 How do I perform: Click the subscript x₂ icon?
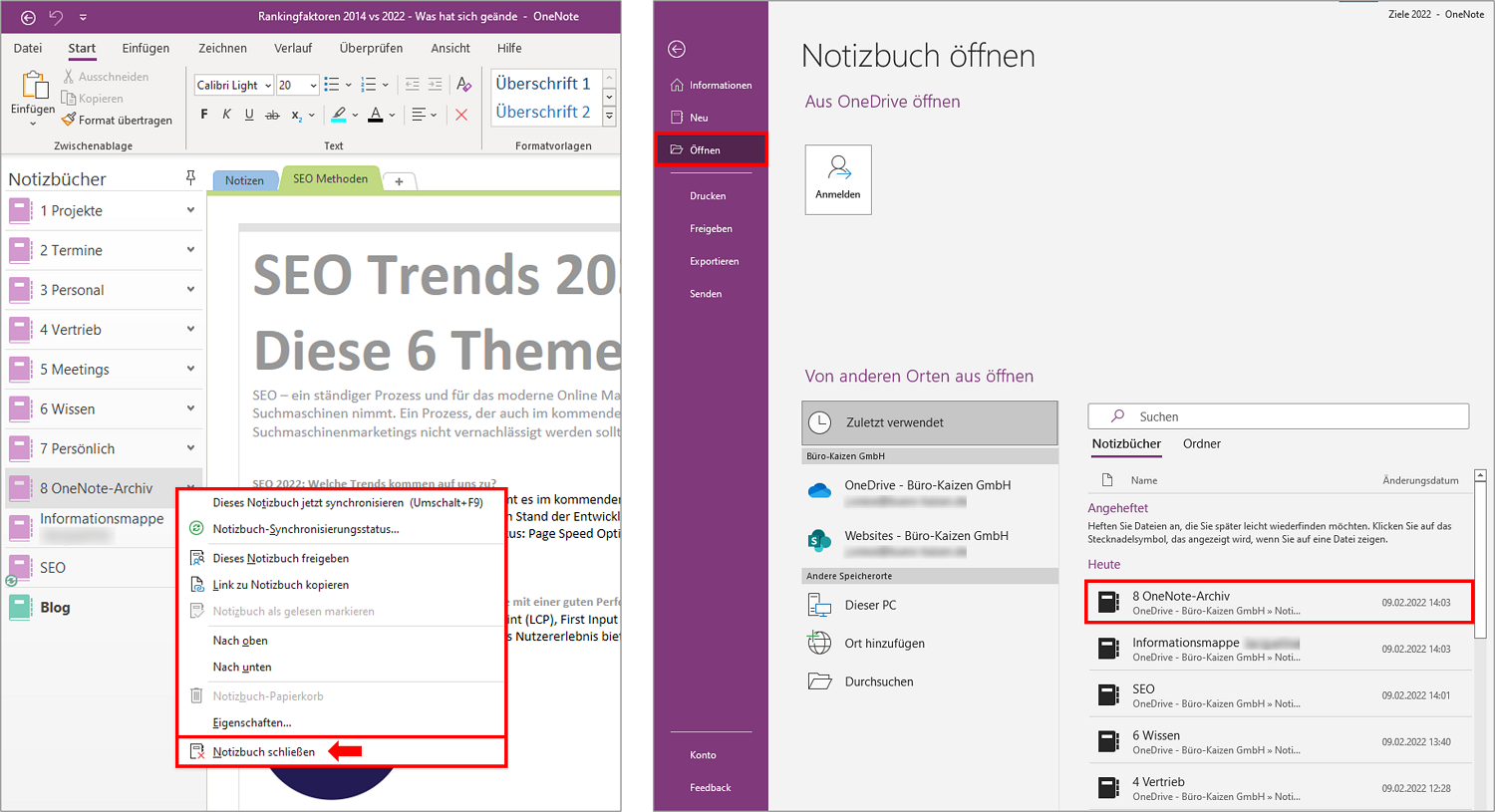297,116
